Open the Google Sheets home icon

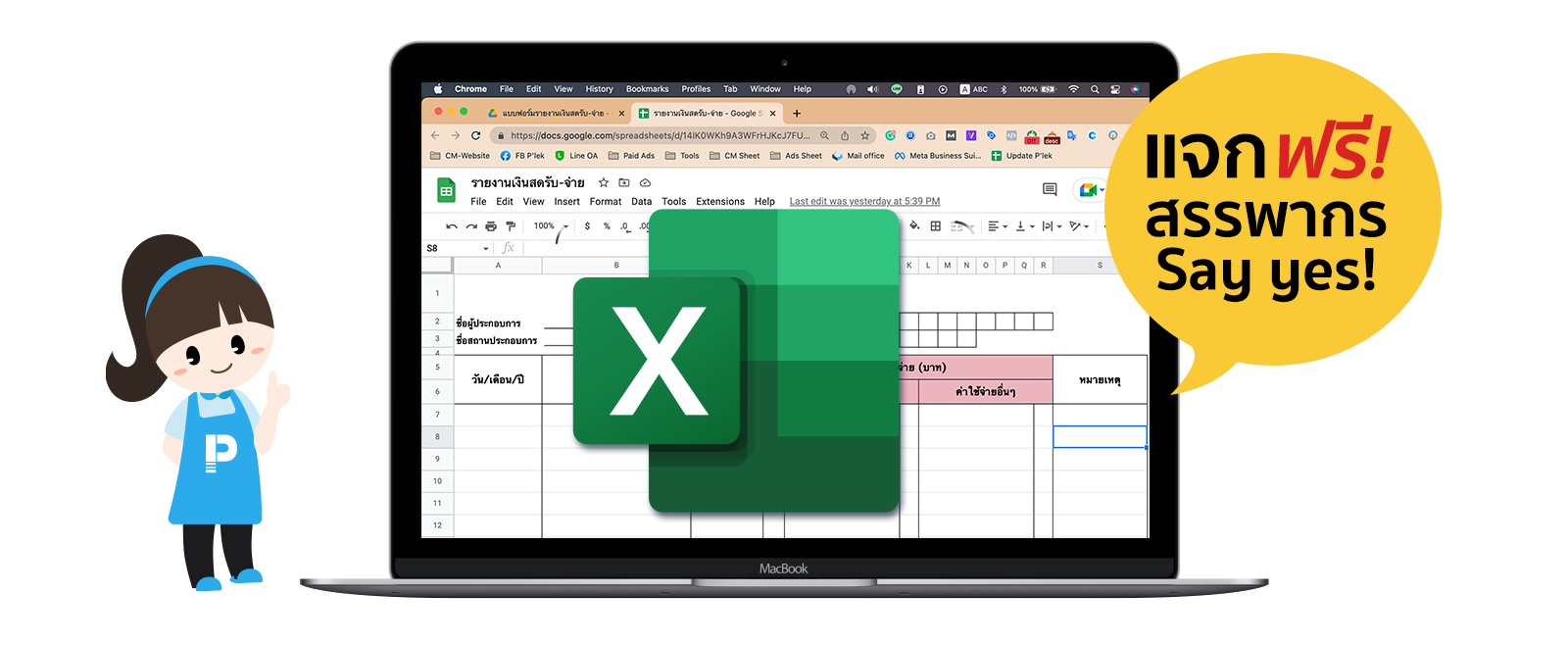(x=446, y=191)
